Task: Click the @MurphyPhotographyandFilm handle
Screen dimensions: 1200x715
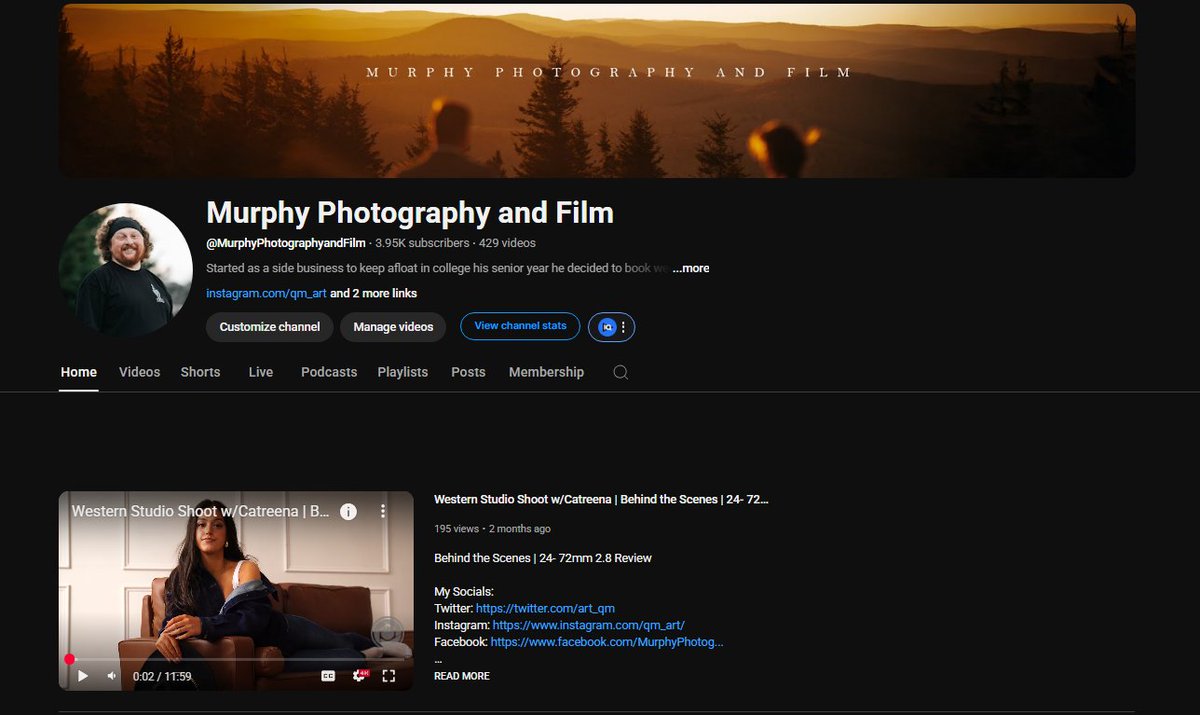Action: click(x=286, y=243)
